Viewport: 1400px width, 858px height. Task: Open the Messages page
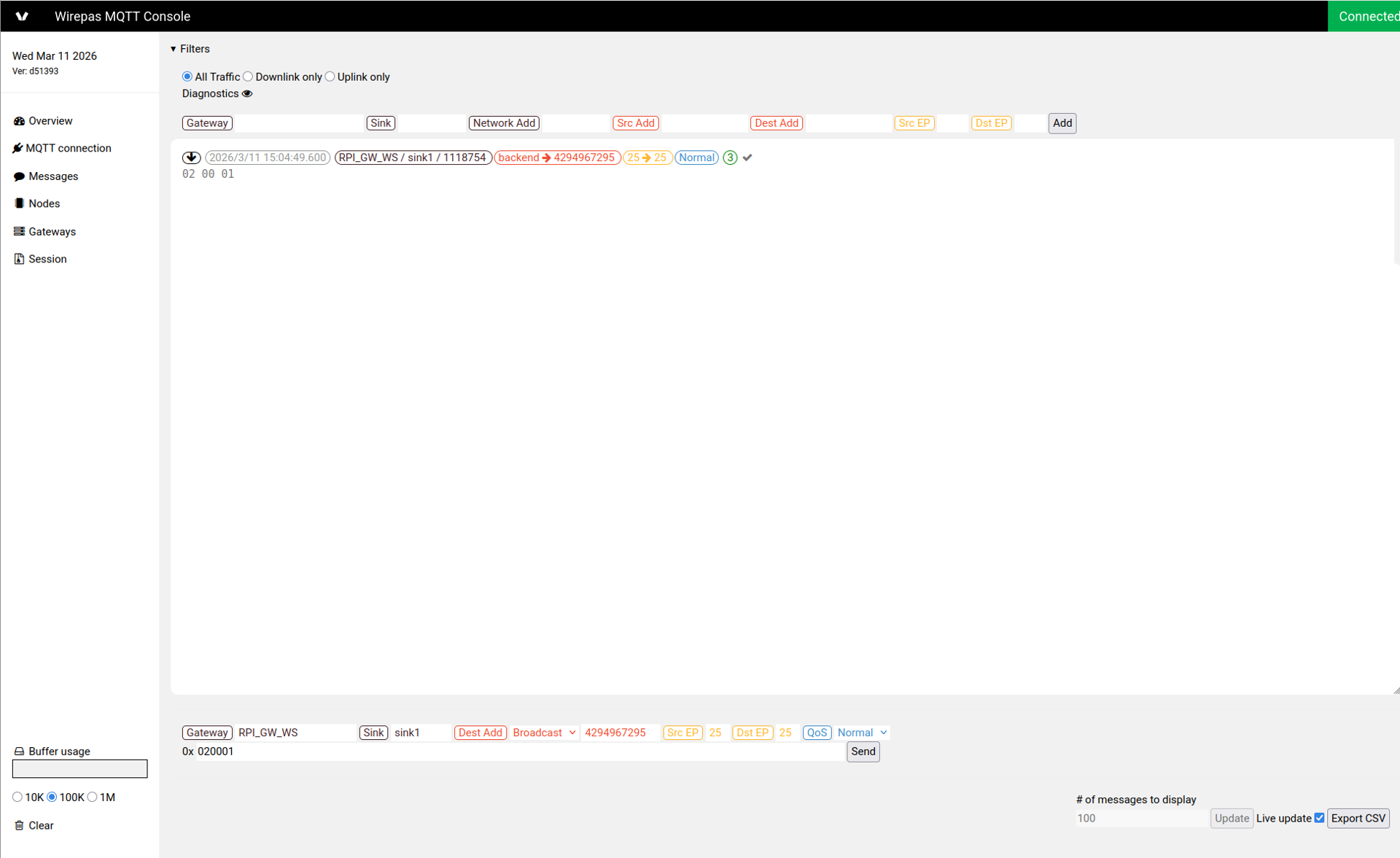(52, 176)
